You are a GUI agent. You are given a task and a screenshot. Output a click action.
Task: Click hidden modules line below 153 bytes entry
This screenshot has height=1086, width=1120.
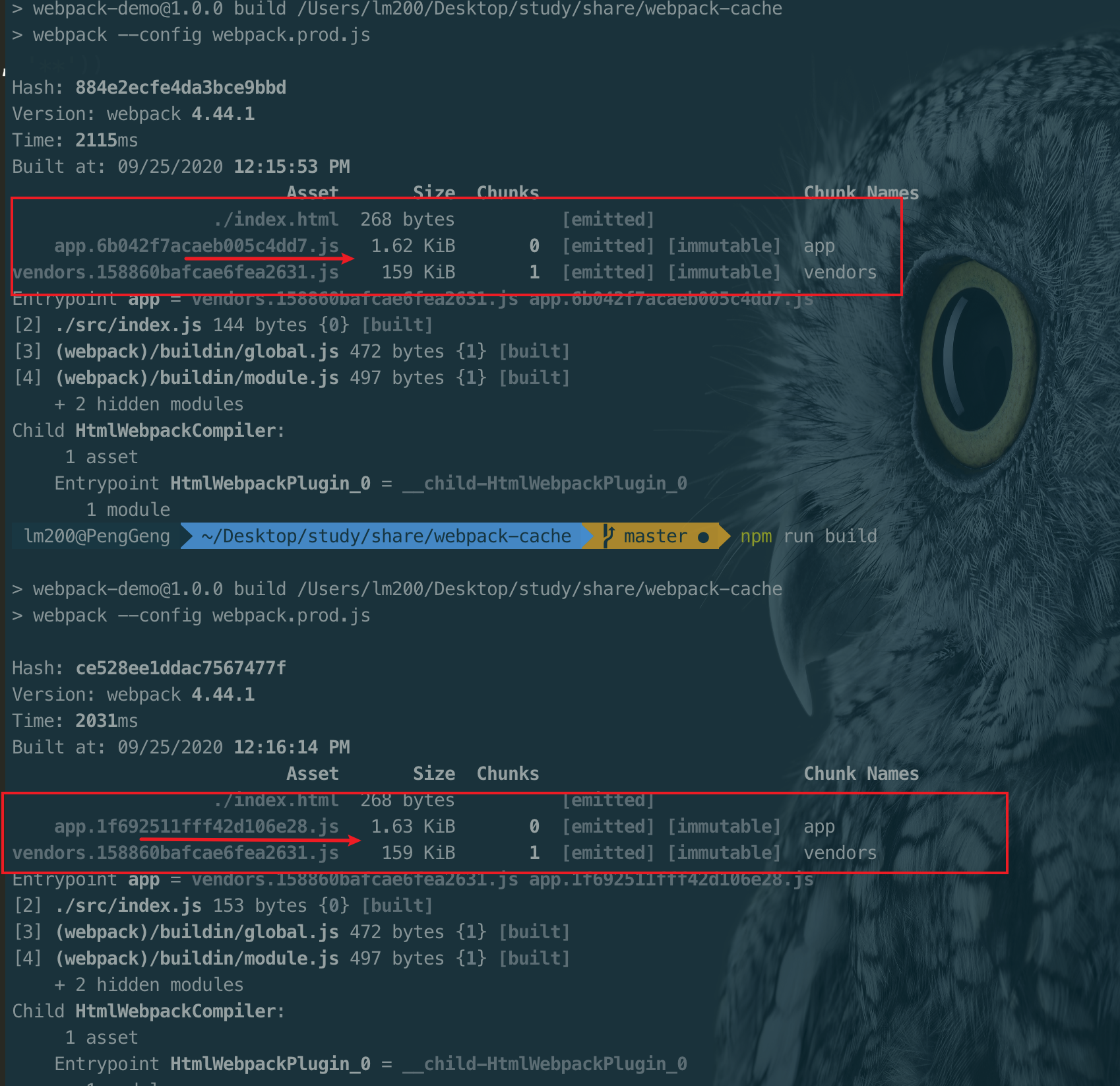pyautogui.click(x=149, y=985)
